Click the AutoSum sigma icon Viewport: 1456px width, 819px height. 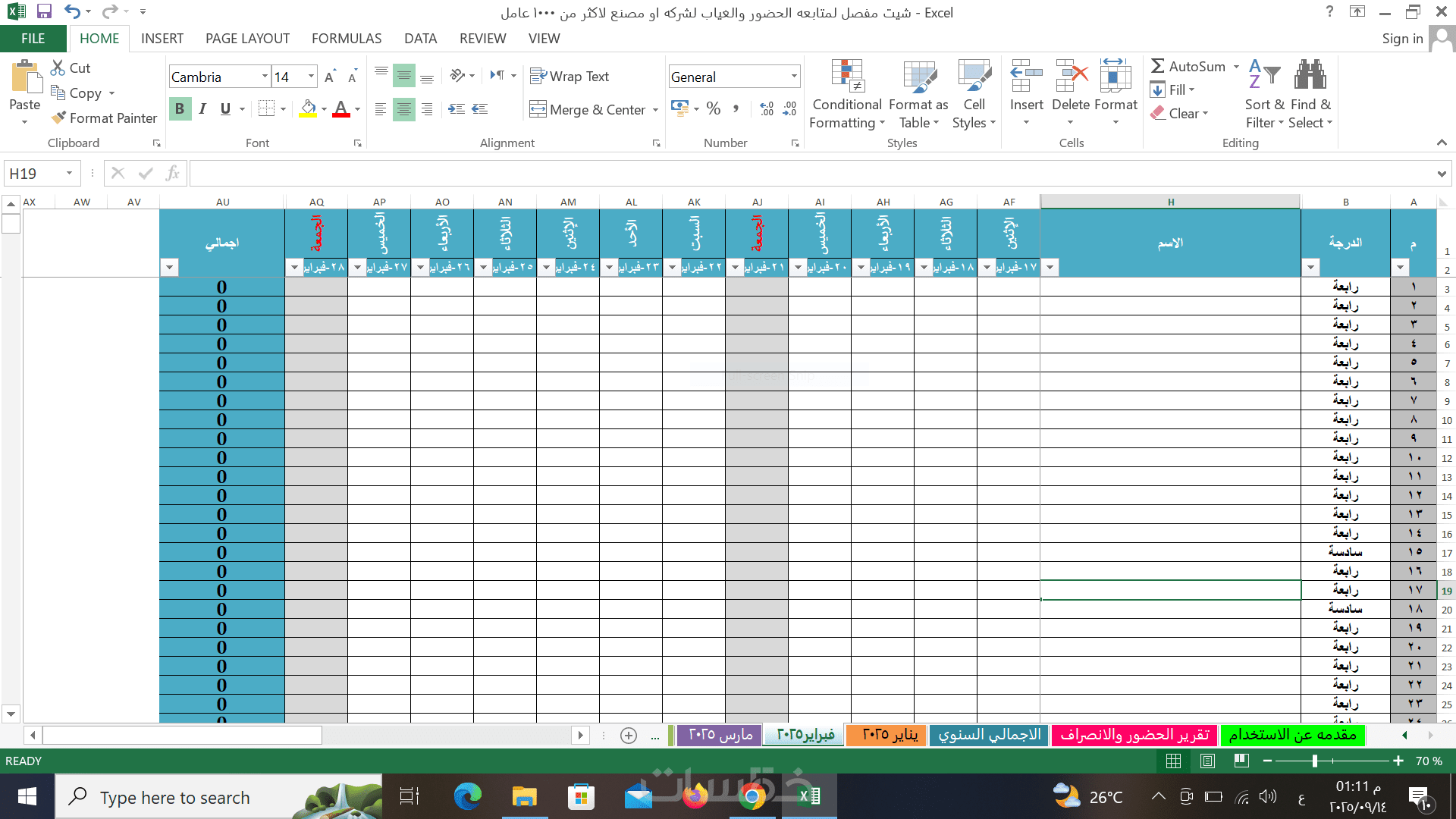[x=1158, y=66]
